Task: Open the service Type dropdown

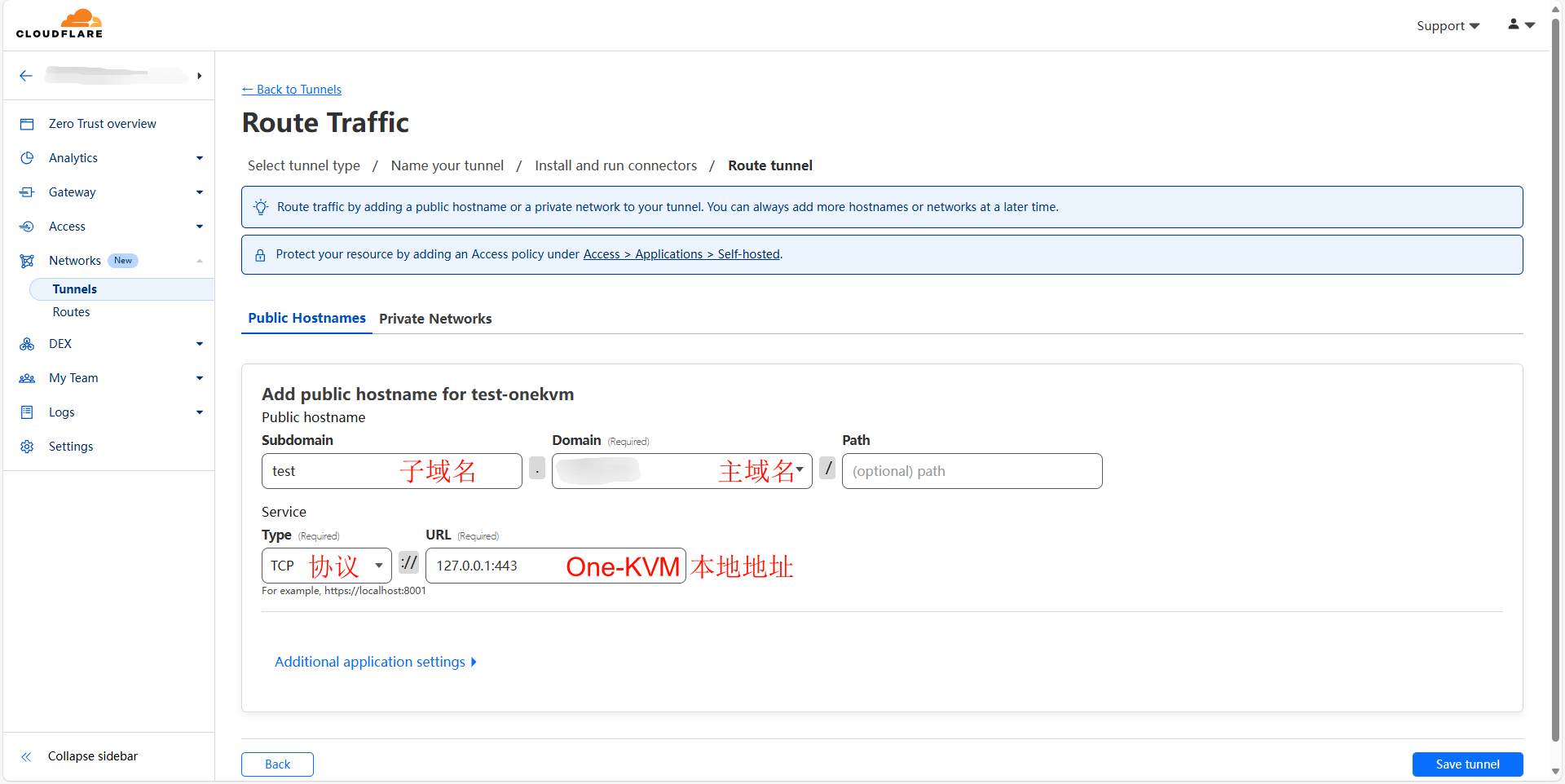Action: pos(326,566)
